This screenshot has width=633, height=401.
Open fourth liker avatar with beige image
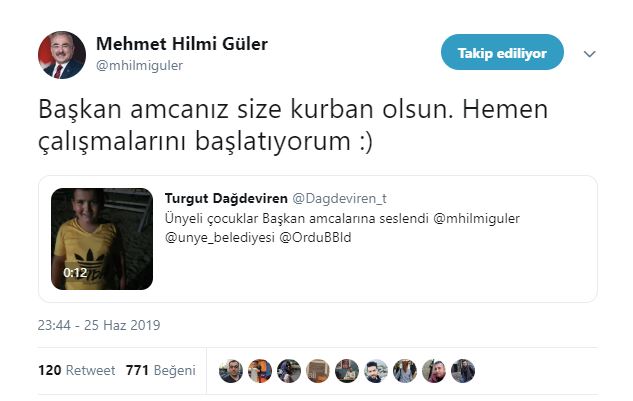pyautogui.click(x=318, y=371)
